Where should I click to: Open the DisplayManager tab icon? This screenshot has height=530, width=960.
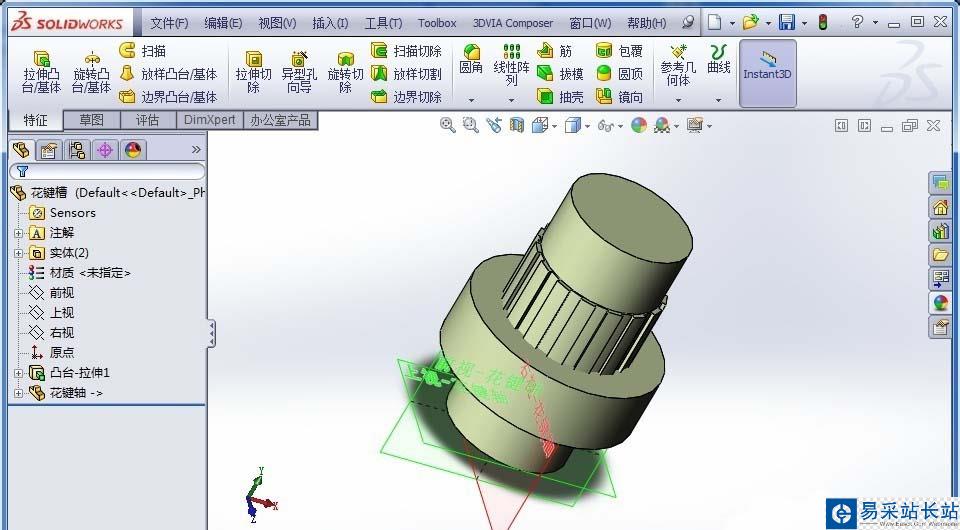133,150
